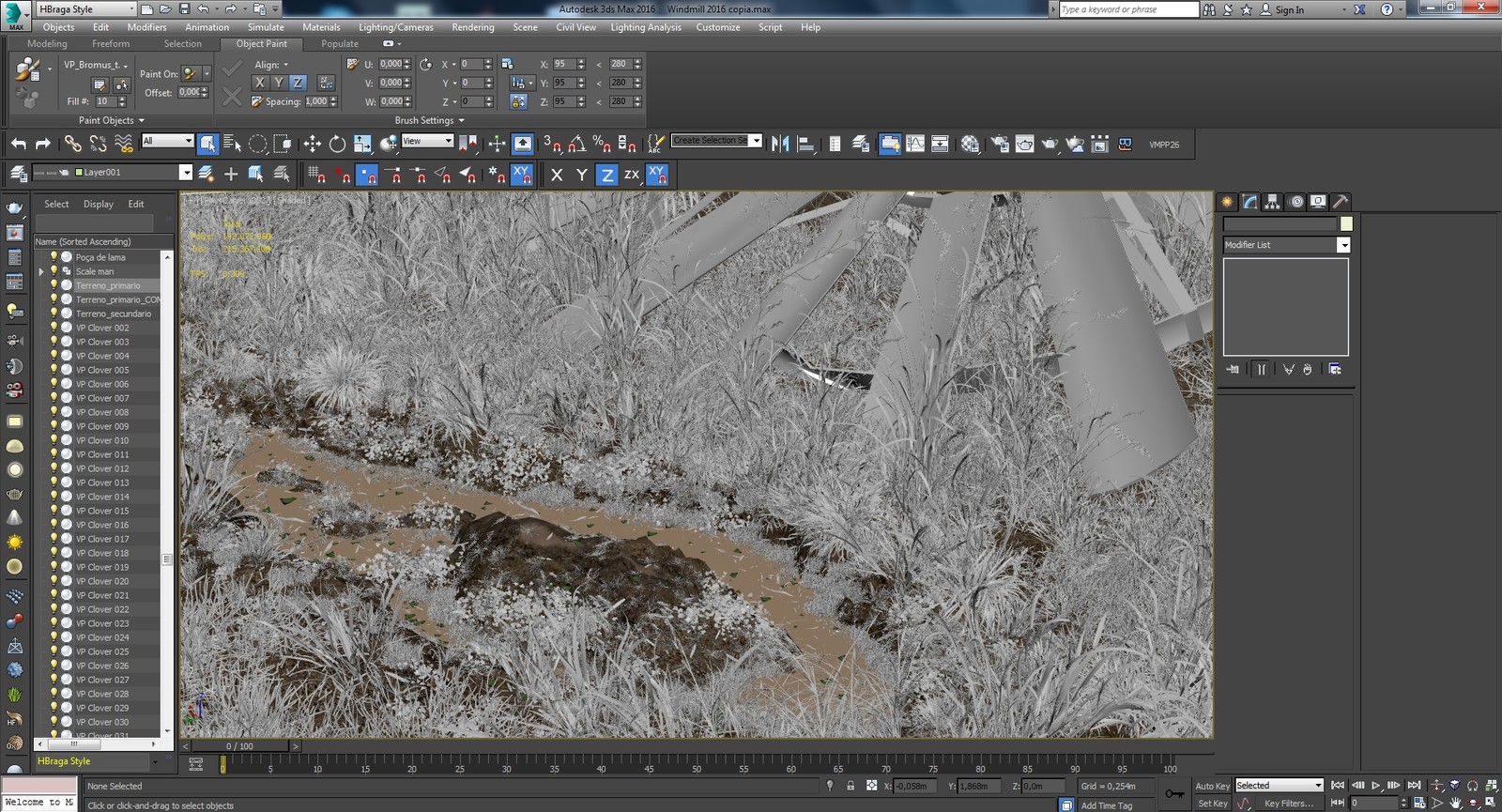Viewport: 1502px width, 812px height.
Task: Open the Motion command panel tab
Action: point(1295,202)
